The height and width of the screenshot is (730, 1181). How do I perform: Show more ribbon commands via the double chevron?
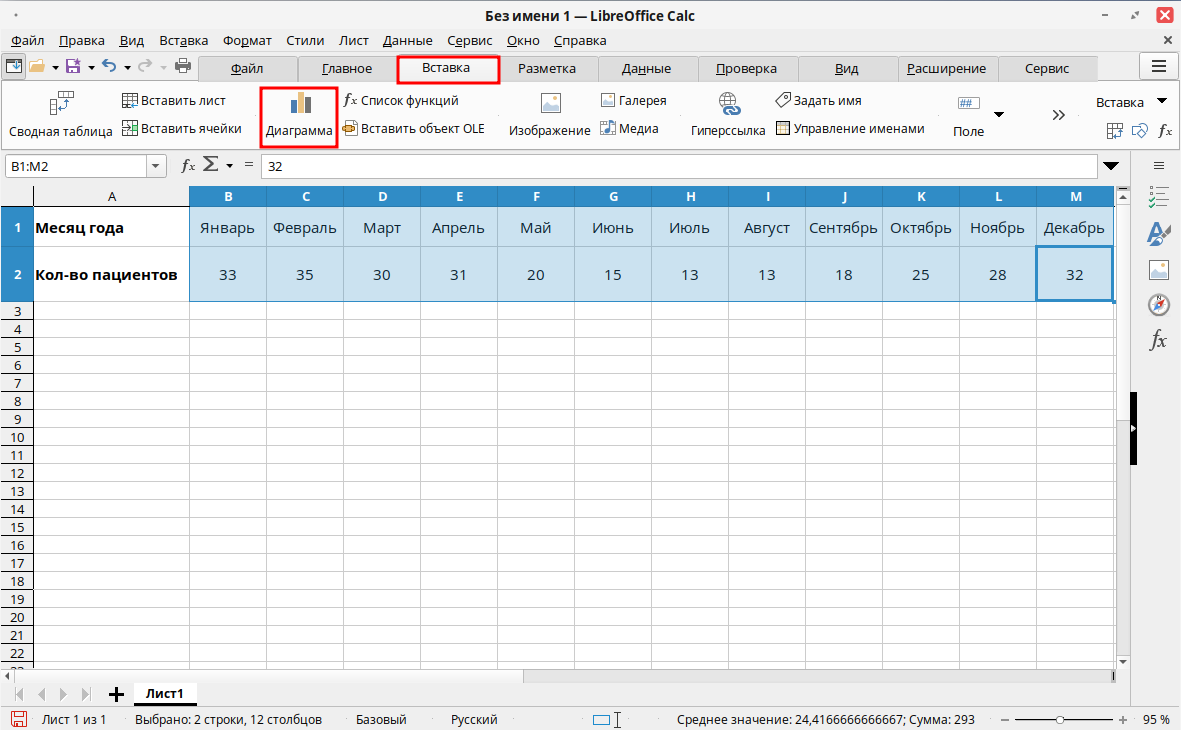(1058, 115)
